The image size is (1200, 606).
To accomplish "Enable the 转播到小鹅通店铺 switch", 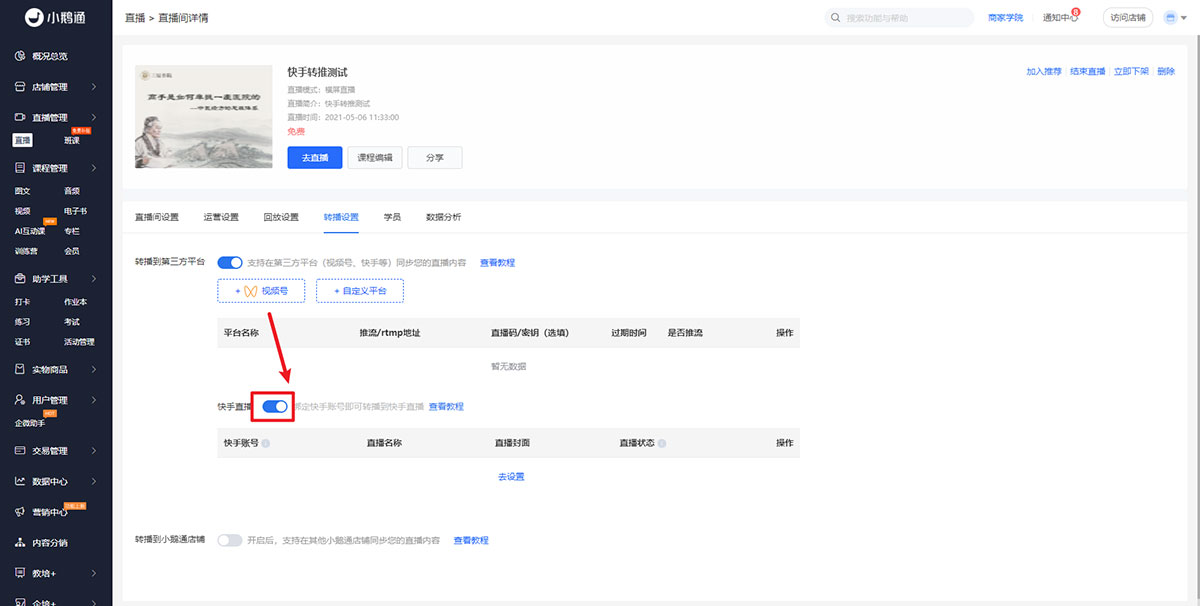I will coord(230,540).
